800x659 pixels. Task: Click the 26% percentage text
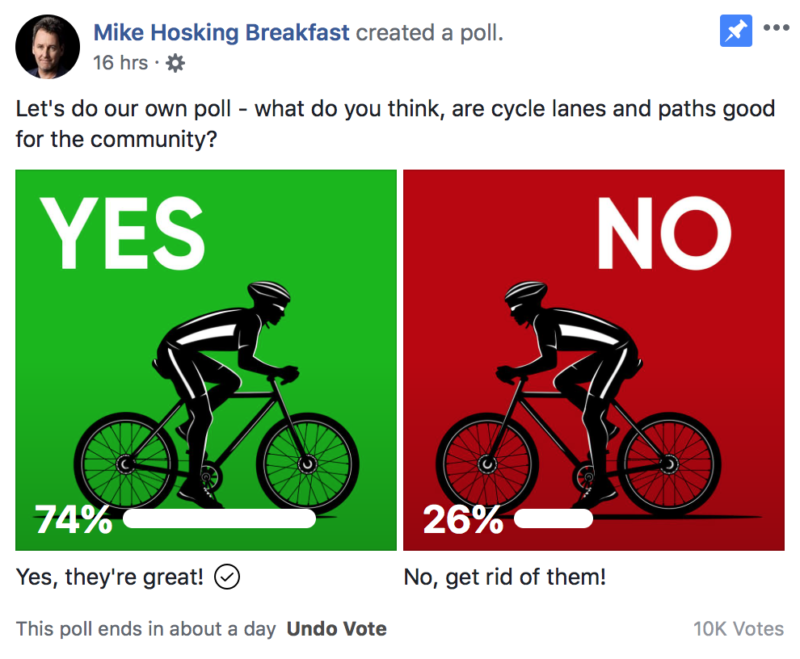pyautogui.click(x=462, y=520)
